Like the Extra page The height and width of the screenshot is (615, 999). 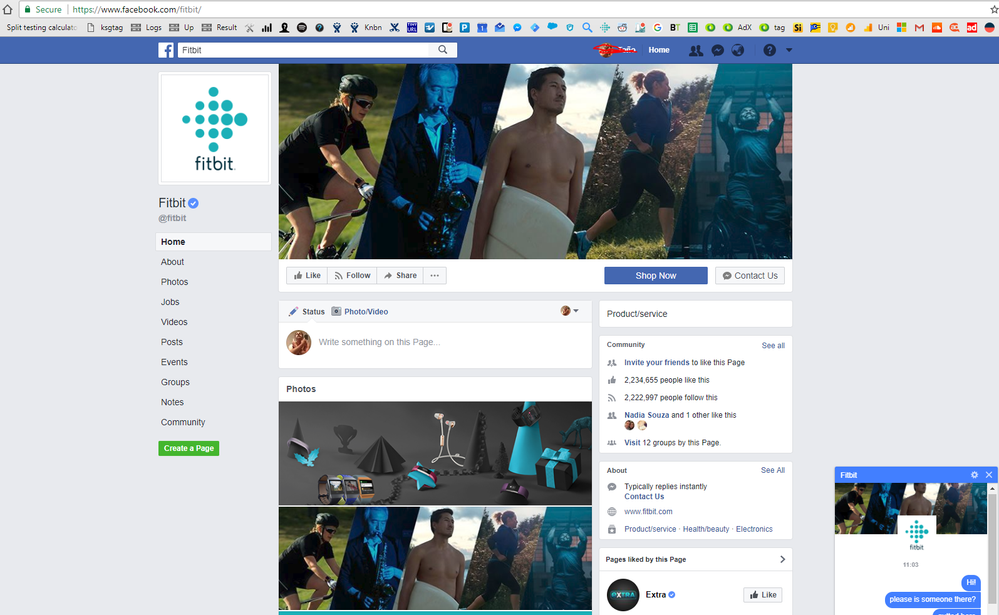763,595
